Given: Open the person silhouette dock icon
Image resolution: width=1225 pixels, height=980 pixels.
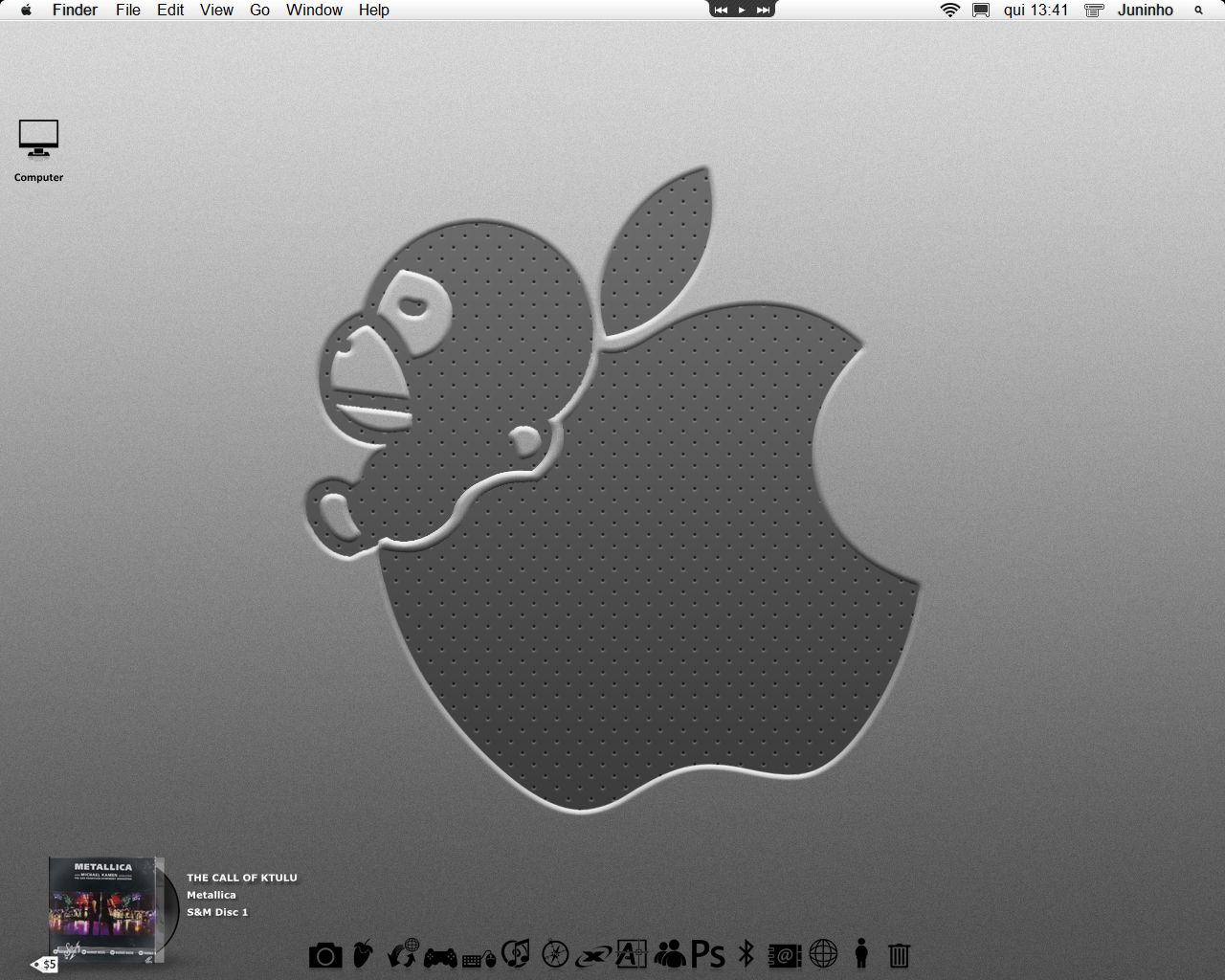Looking at the screenshot, I should (x=861, y=953).
